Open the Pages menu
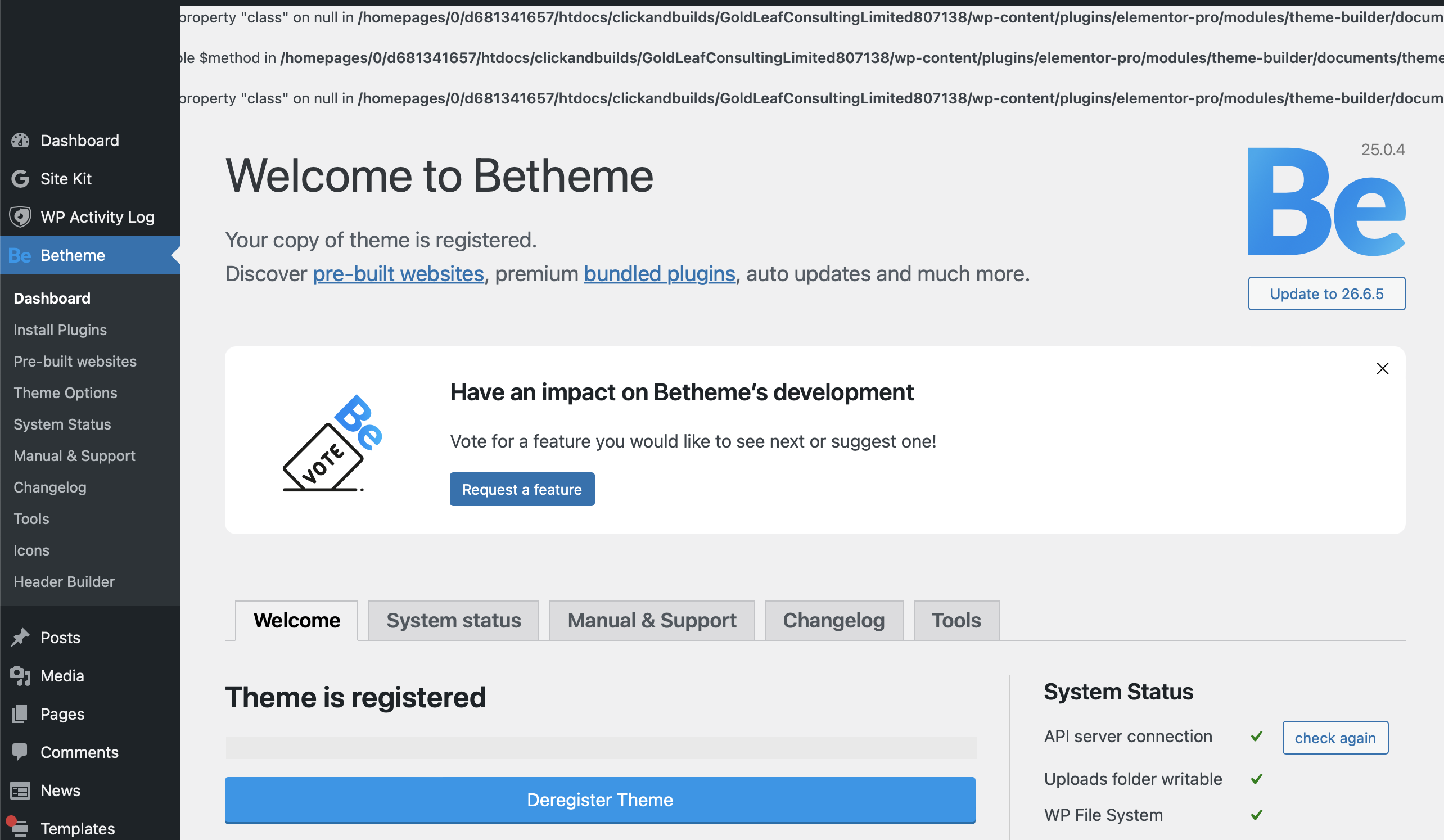This screenshot has width=1444, height=840. click(90, 714)
